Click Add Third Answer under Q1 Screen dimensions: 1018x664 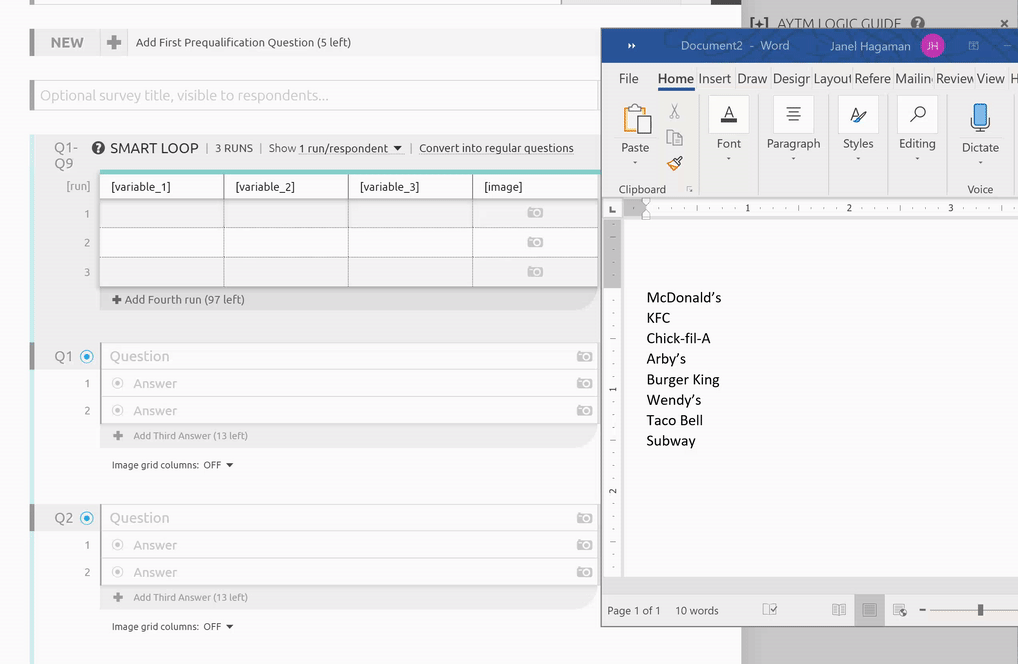click(181, 436)
